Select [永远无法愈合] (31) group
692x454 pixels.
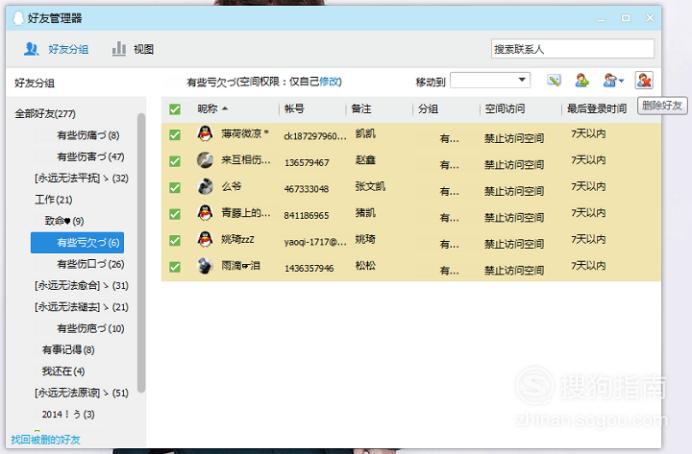pos(82,285)
